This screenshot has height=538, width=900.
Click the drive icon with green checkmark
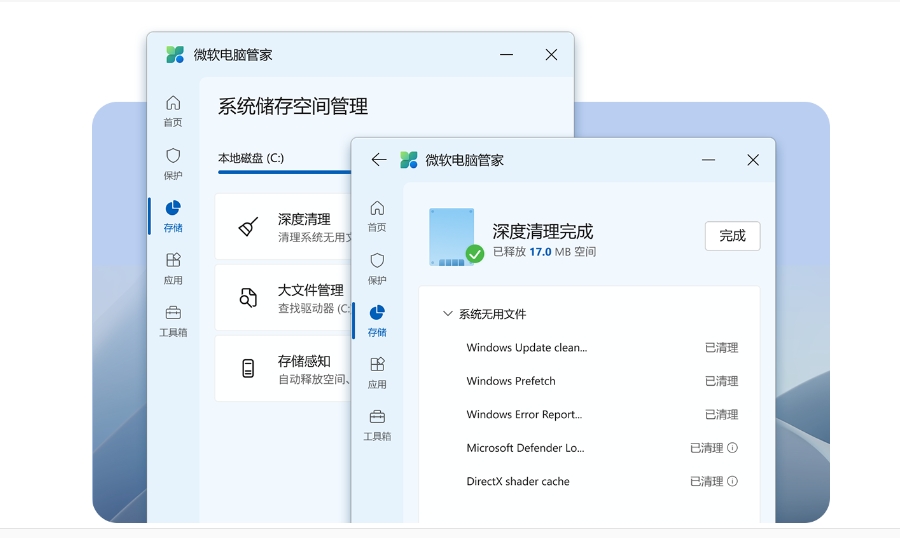(456, 237)
